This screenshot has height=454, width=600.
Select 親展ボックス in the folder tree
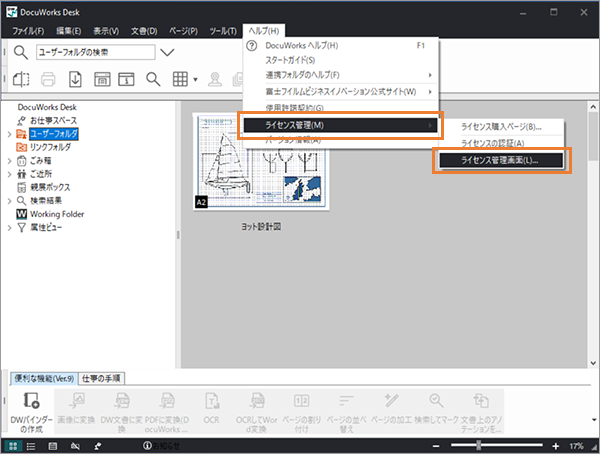click(50, 187)
